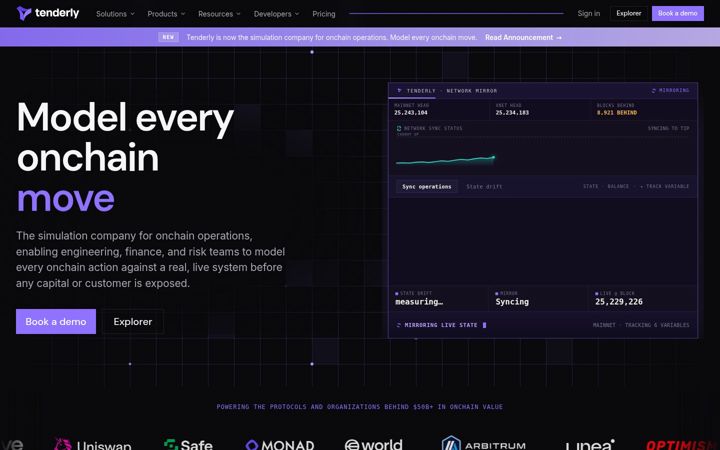Click the Network Sync Status icon
720x450 pixels.
pyautogui.click(x=399, y=129)
